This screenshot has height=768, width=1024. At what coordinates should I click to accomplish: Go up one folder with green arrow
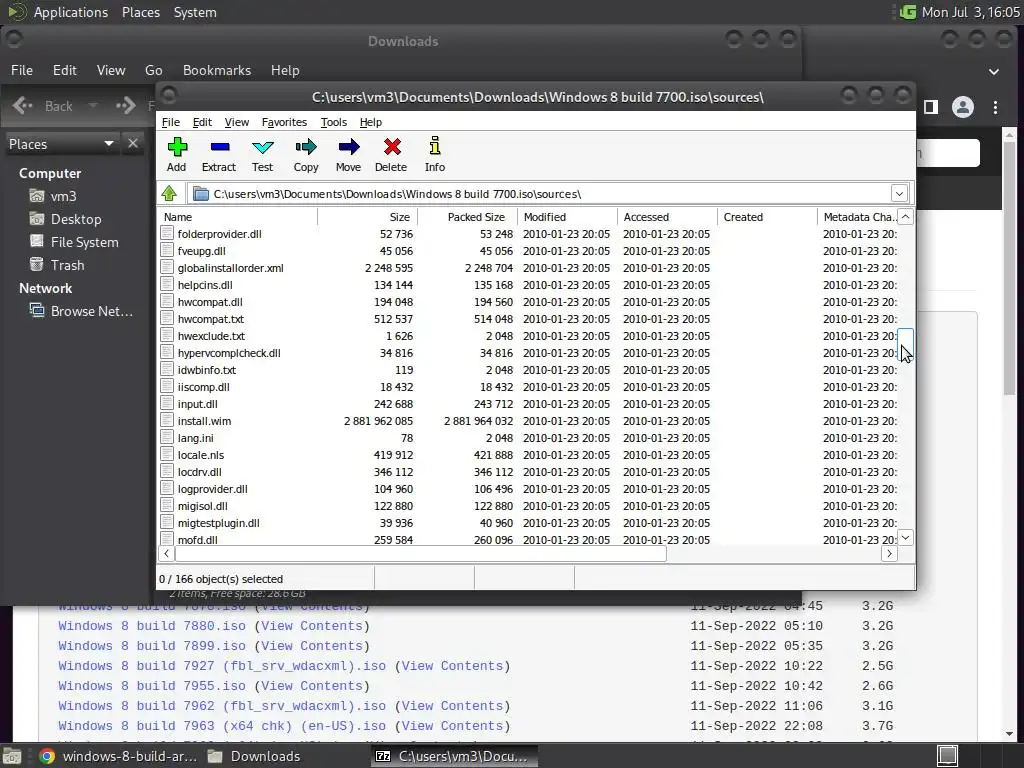[169, 193]
